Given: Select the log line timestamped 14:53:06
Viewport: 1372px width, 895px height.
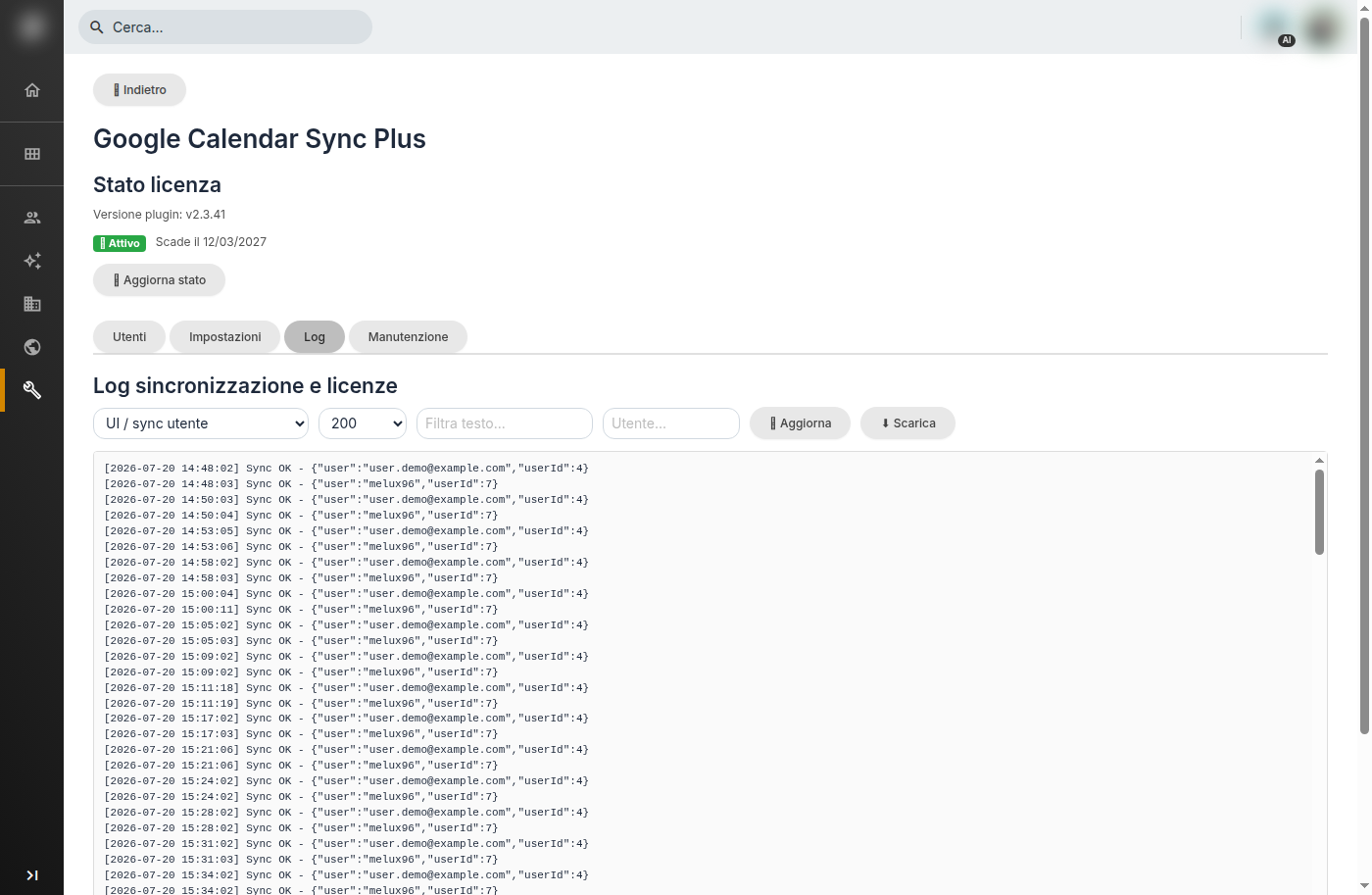Looking at the screenshot, I should point(301,547).
